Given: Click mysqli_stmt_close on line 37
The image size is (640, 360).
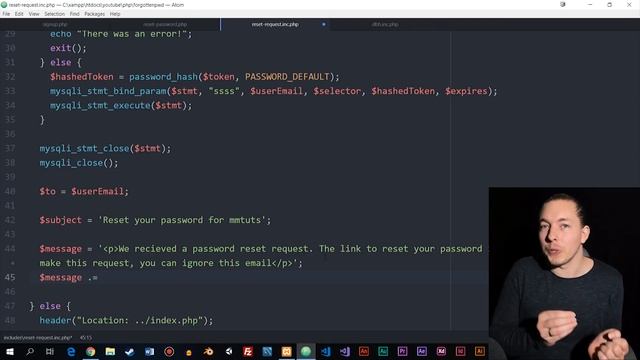Looking at the screenshot, I should coord(84,149).
